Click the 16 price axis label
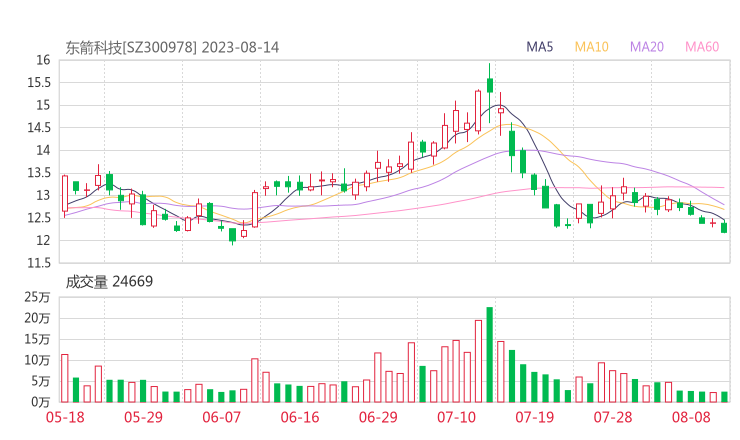The width and height of the screenshot is (740, 440). click(43, 60)
